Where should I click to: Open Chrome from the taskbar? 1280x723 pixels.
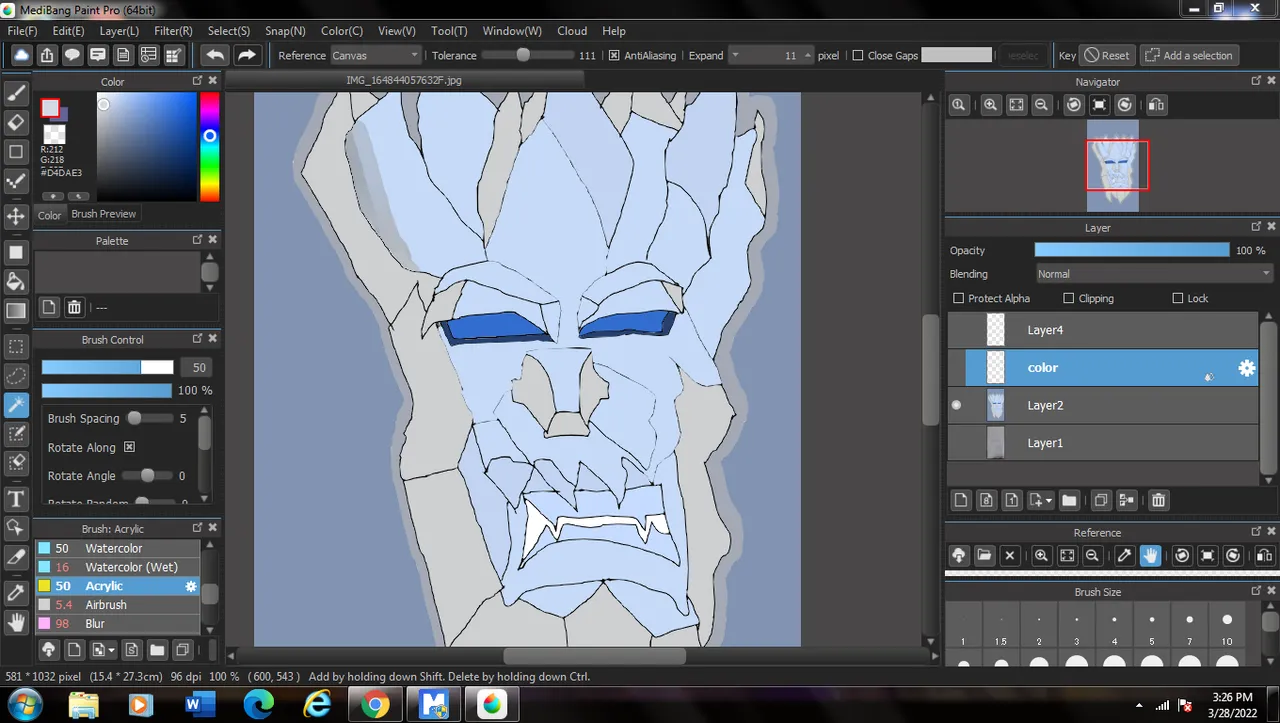pos(375,705)
